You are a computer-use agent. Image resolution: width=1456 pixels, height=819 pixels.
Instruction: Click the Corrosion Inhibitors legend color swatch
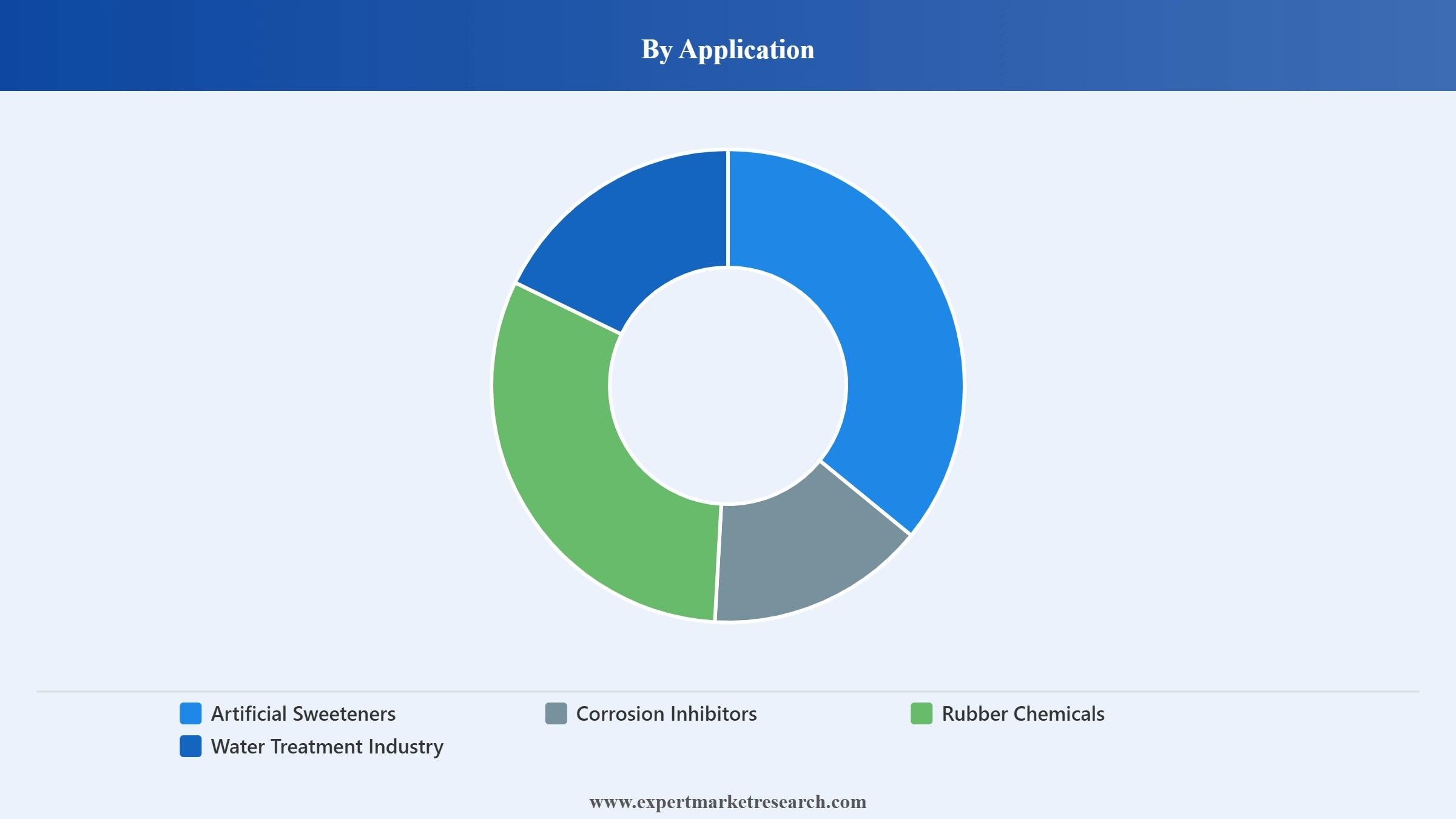coord(556,713)
